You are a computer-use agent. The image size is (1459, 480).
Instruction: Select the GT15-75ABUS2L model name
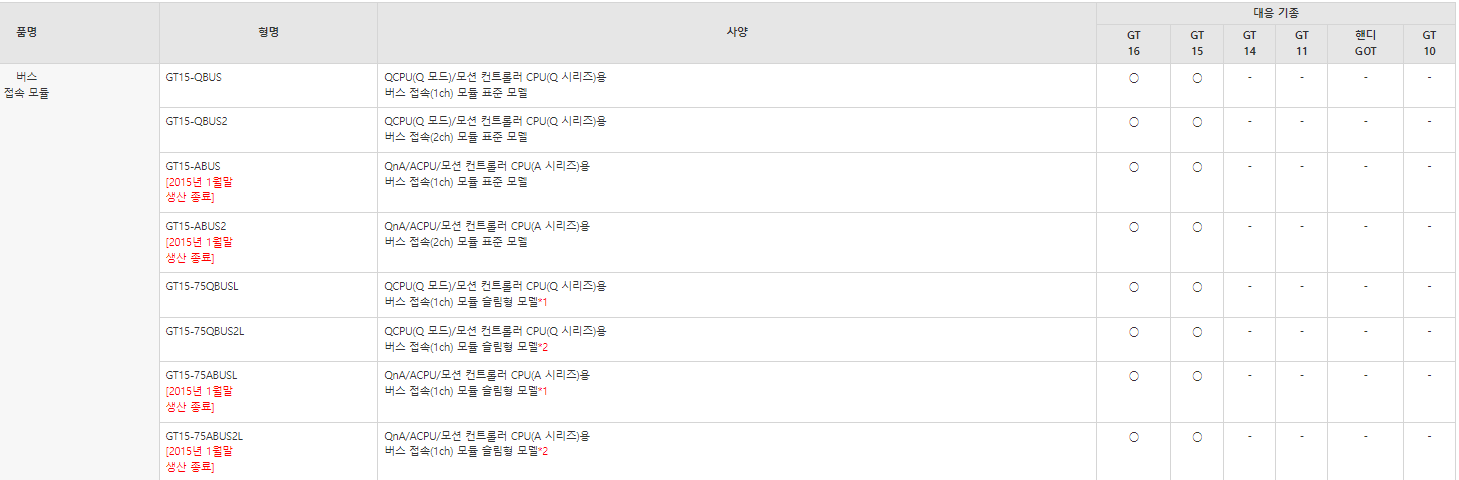click(x=205, y=436)
